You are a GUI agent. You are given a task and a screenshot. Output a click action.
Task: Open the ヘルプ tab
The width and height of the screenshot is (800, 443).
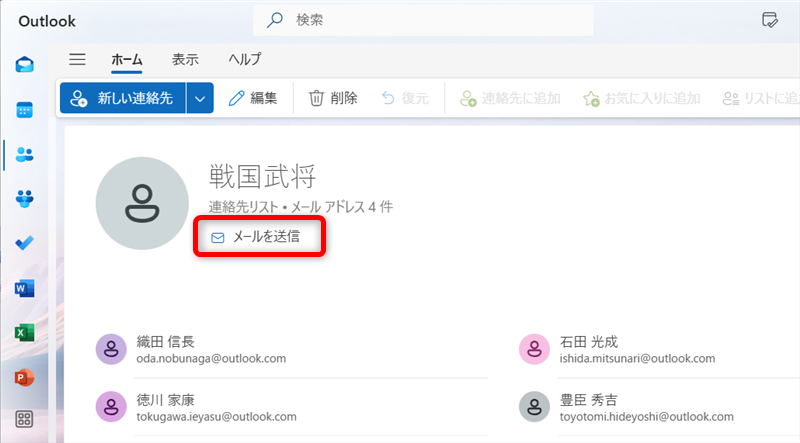click(x=244, y=59)
